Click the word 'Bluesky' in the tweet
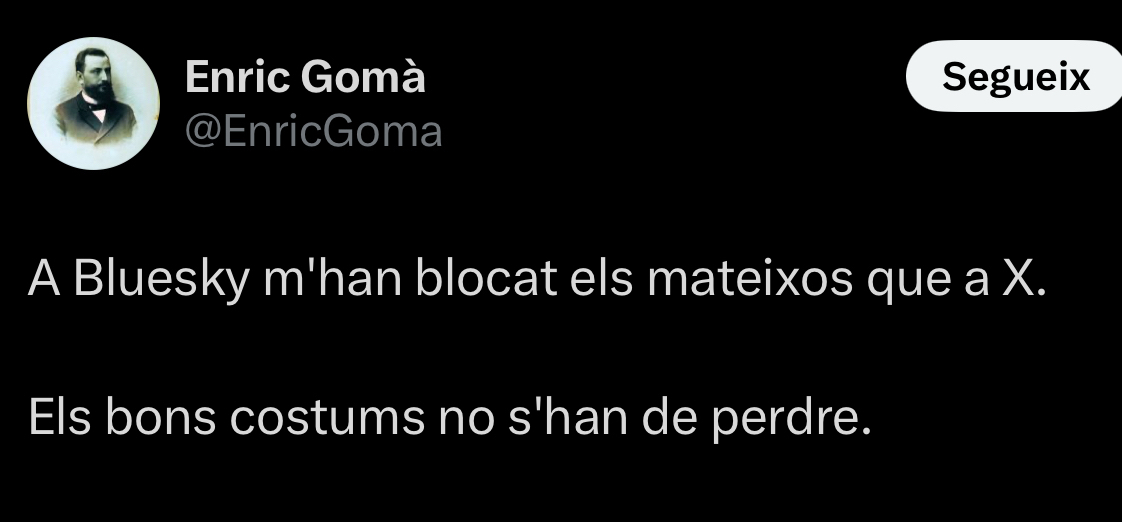1122x522 pixels. pyautogui.click(x=161, y=279)
